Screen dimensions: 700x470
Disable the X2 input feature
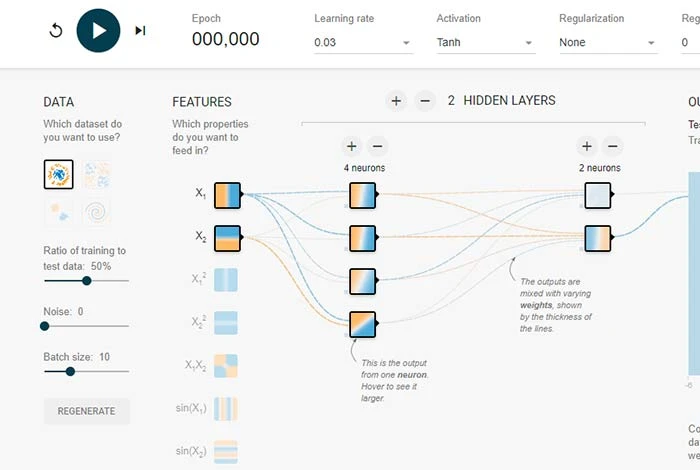pyautogui.click(x=228, y=237)
